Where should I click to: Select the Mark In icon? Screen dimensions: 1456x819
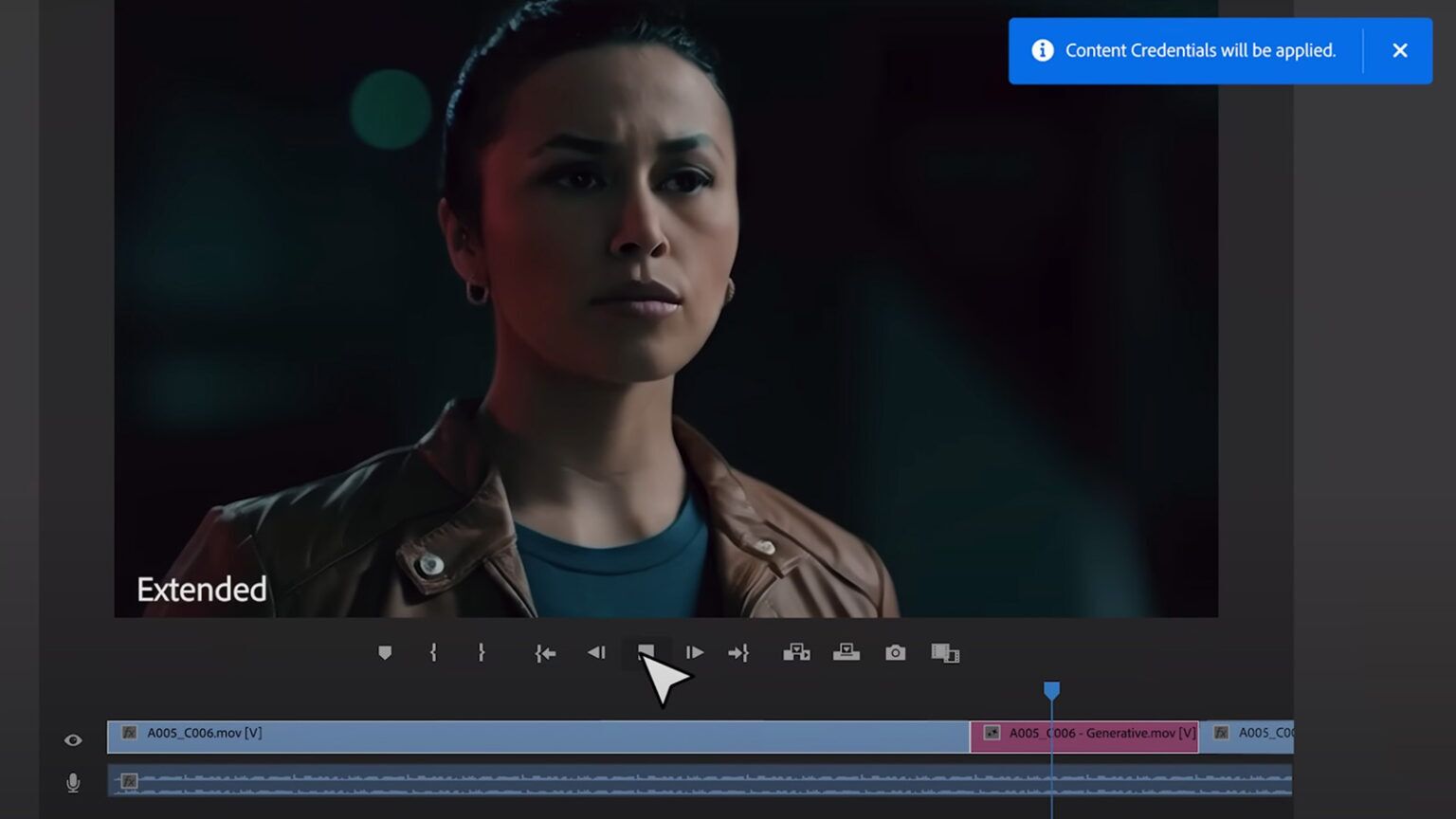(433, 652)
